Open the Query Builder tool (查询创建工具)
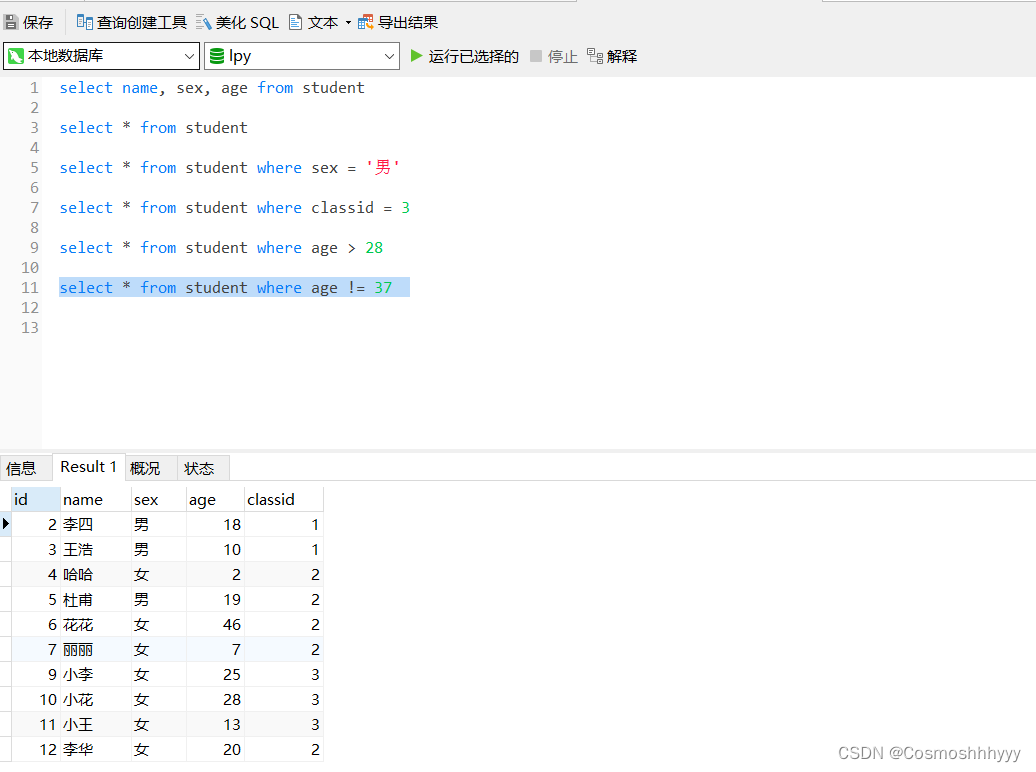The height and width of the screenshot is (772, 1036). pyautogui.click(x=132, y=22)
